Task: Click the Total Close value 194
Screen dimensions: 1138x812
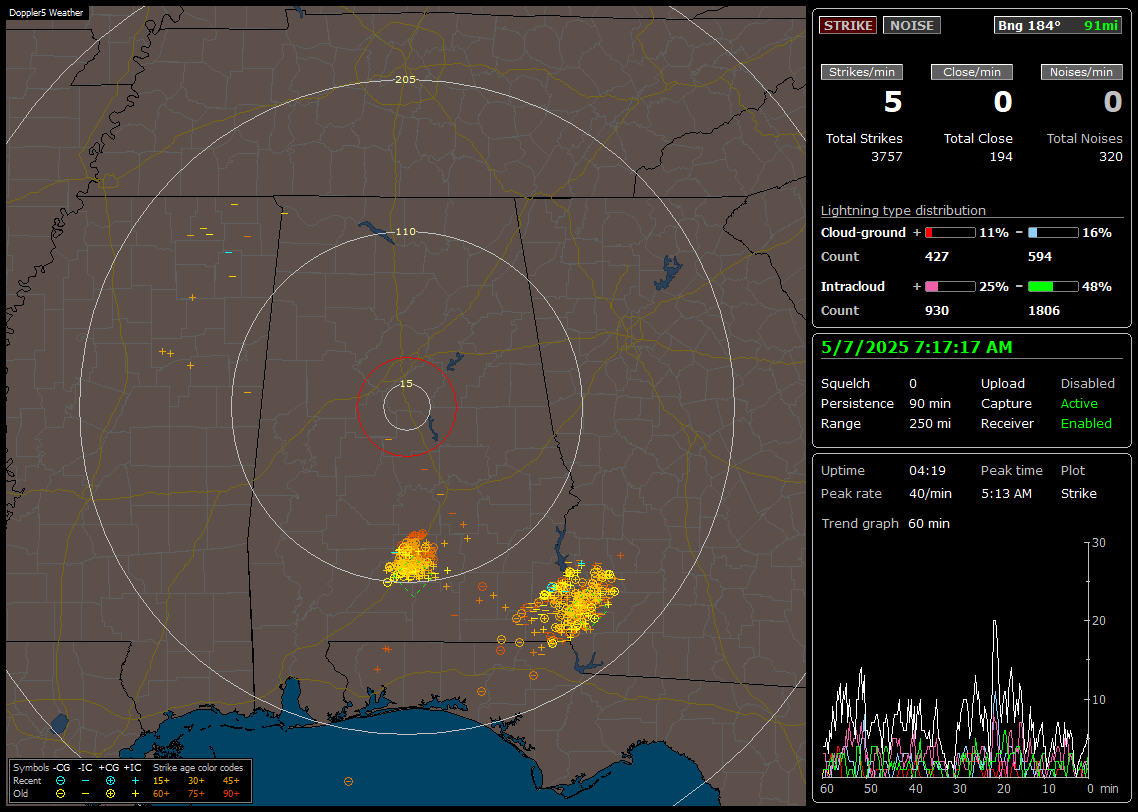Action: [1001, 157]
